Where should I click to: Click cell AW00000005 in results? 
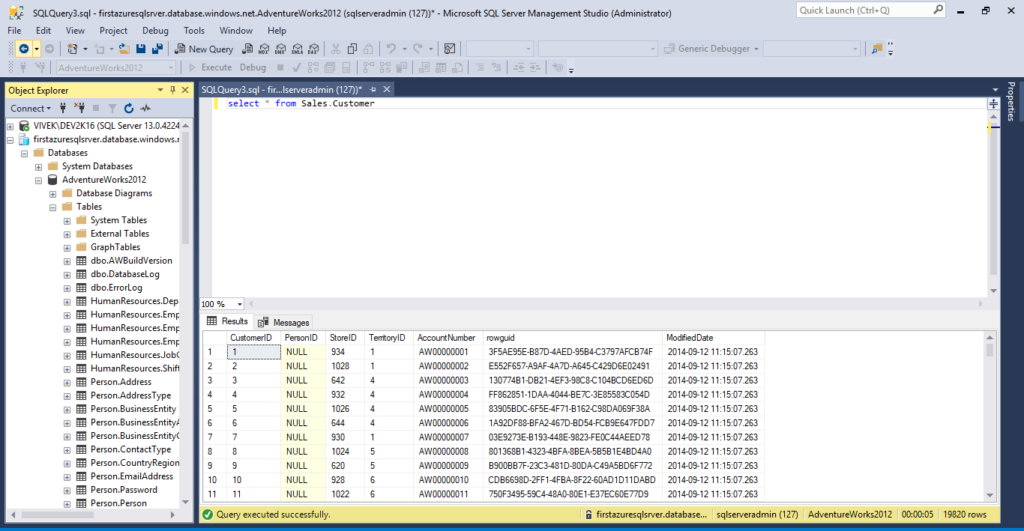[443, 409]
